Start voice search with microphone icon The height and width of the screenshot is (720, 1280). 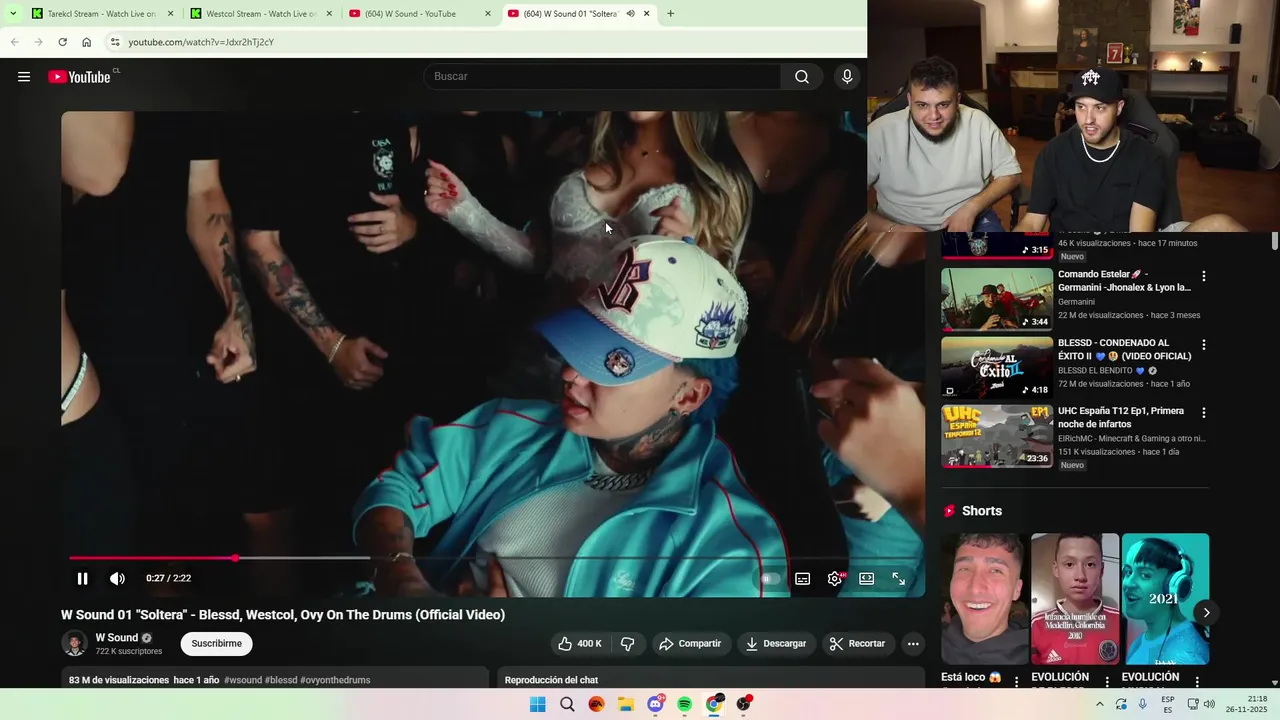[847, 77]
